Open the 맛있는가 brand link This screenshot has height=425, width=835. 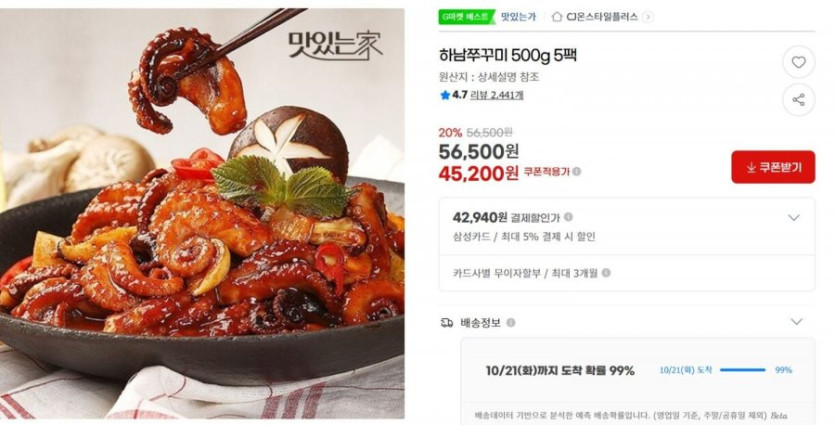point(518,17)
